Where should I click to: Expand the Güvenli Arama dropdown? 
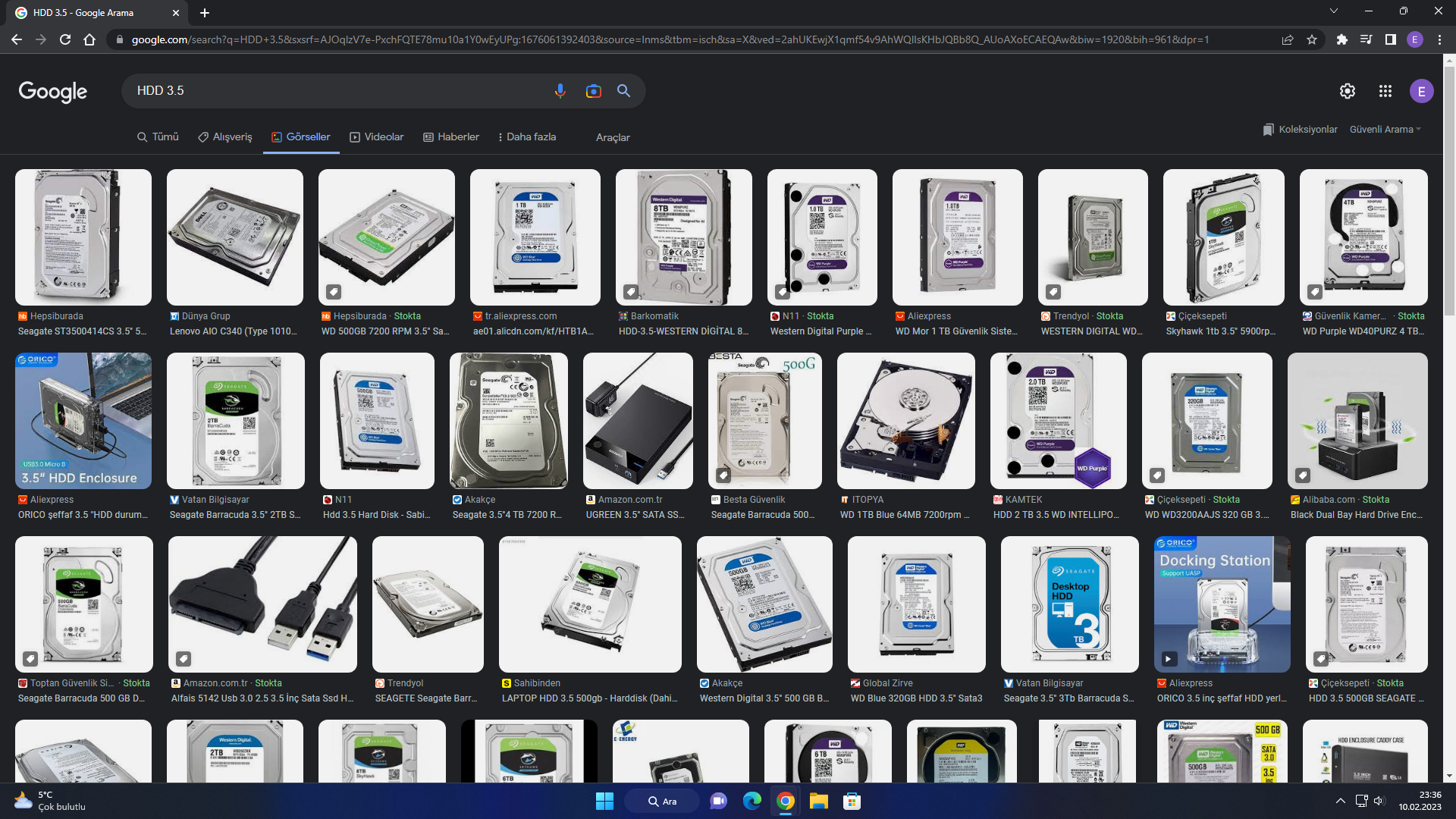[1385, 130]
